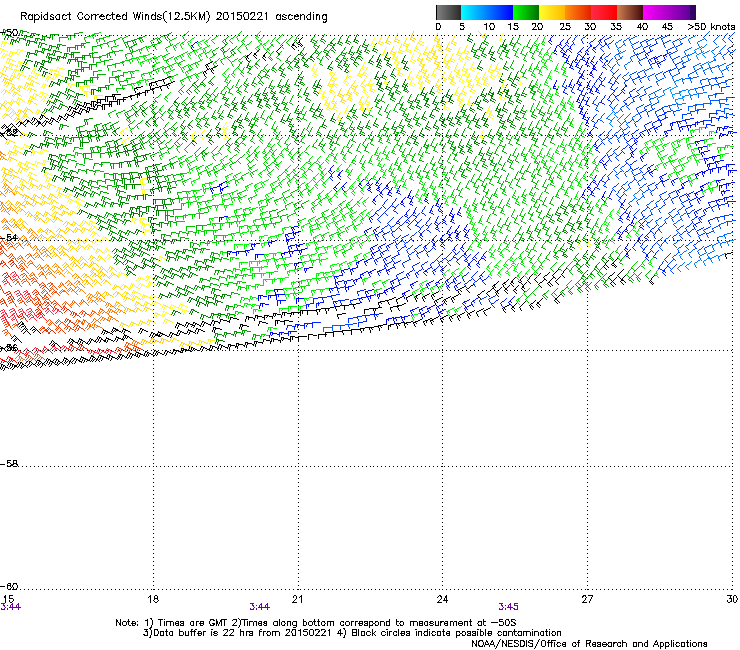Select the '0' label under the color bar
The image size is (740, 650).
438,27
